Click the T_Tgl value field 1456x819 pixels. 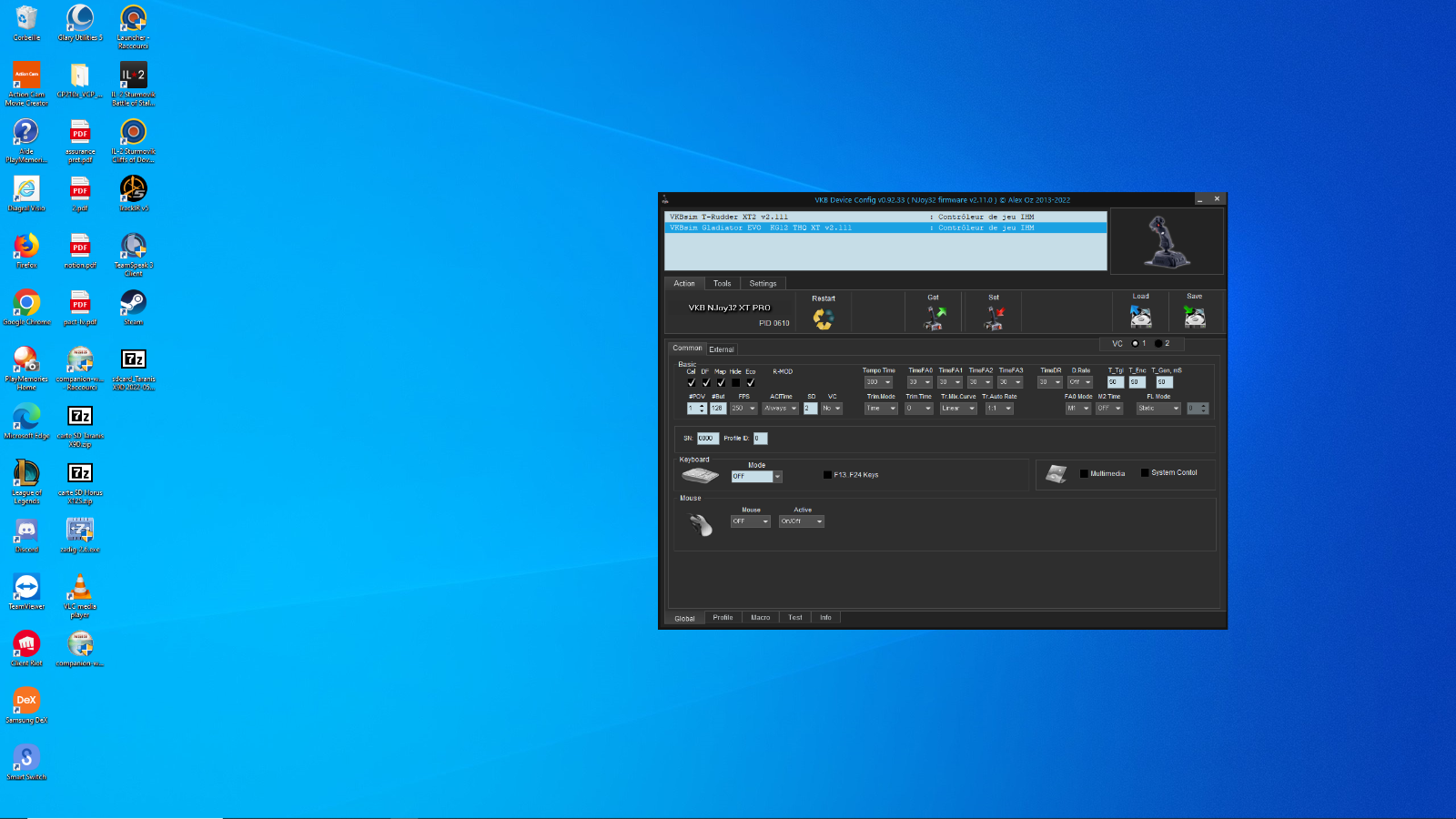[x=1115, y=382]
